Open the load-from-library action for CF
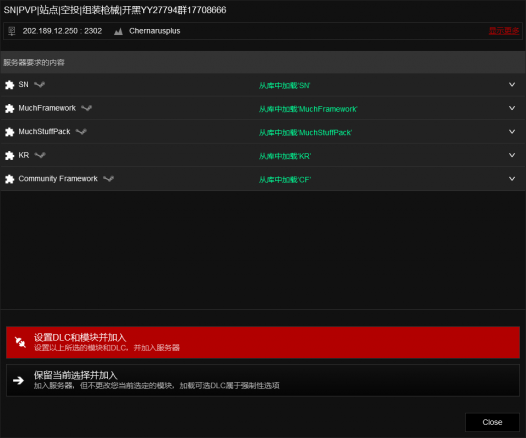Screen dimensions: 526x438 point(285,180)
